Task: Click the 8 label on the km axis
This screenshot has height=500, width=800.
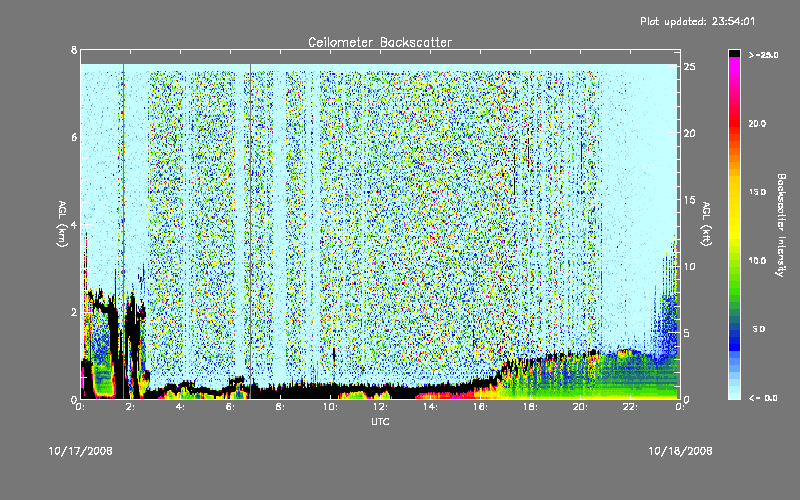Action: click(74, 50)
